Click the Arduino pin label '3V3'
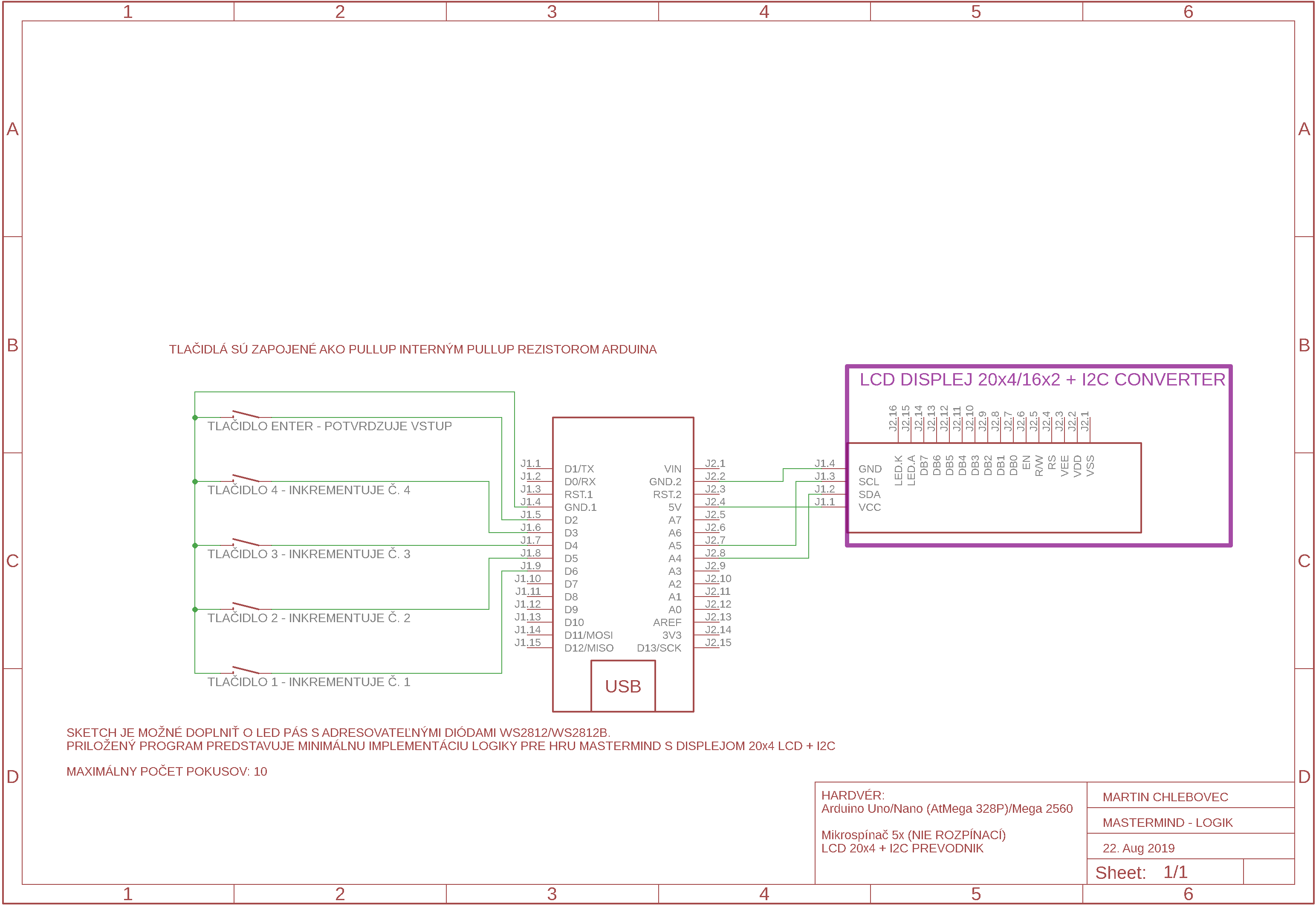Viewport: 1316px width, 907px height. pos(671,635)
